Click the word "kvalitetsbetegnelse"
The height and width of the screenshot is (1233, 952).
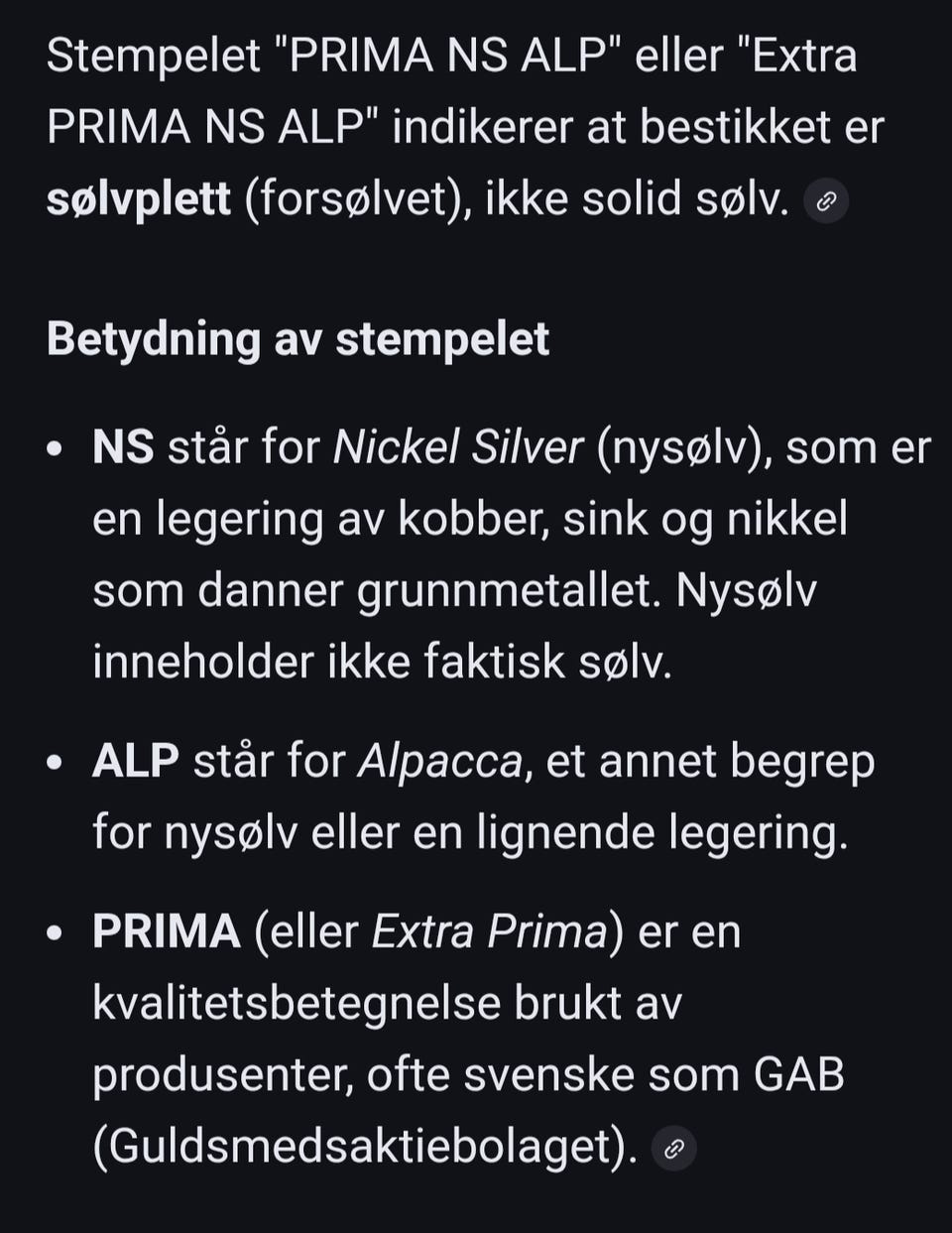[x=296, y=1003]
